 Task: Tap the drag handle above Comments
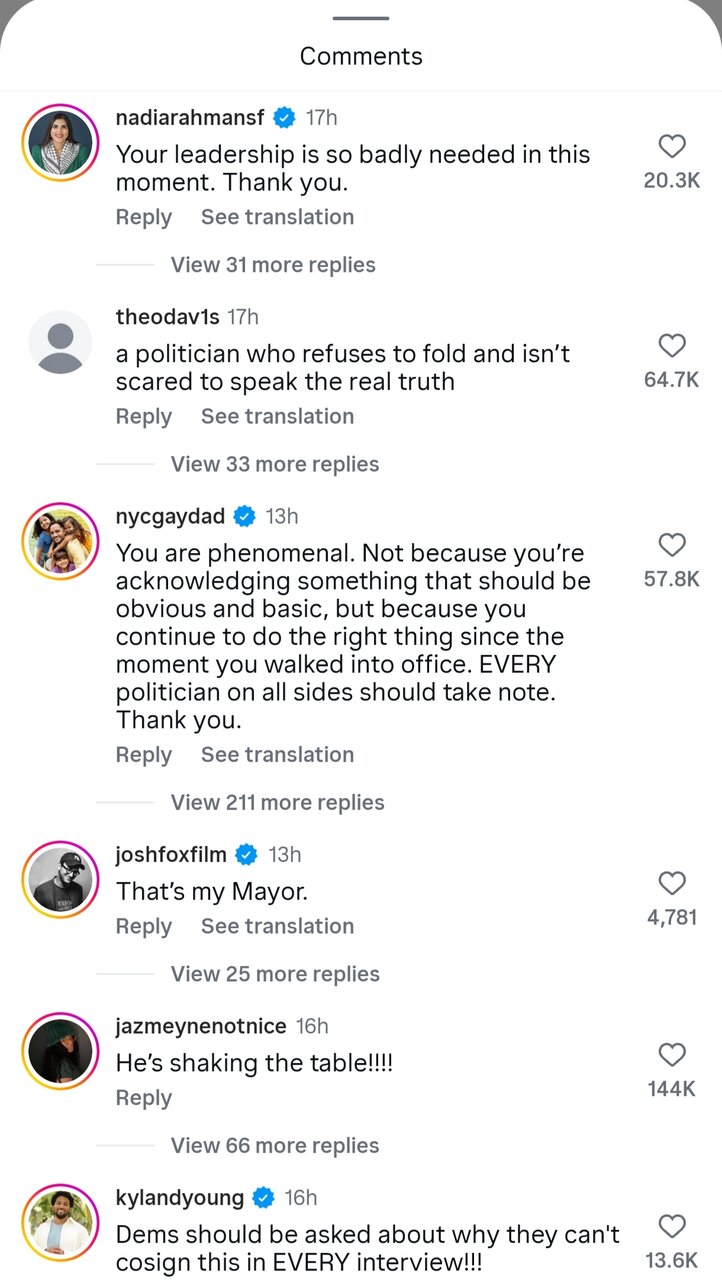coord(361,18)
